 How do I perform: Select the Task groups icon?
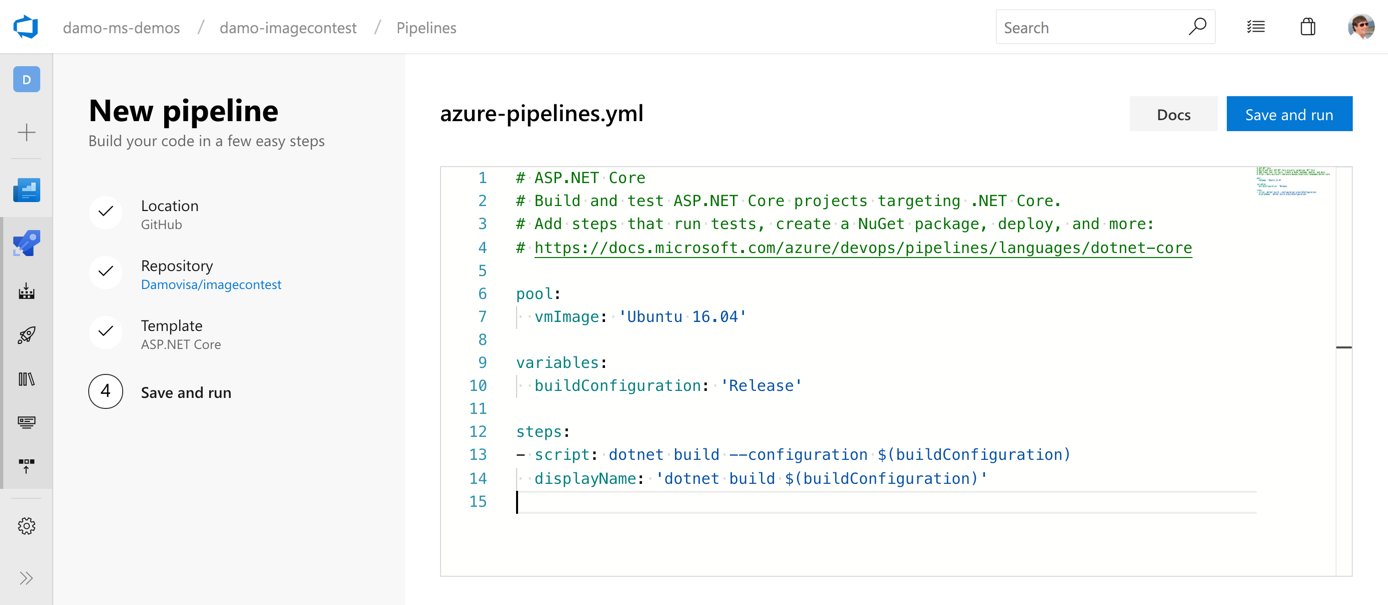tap(26, 421)
